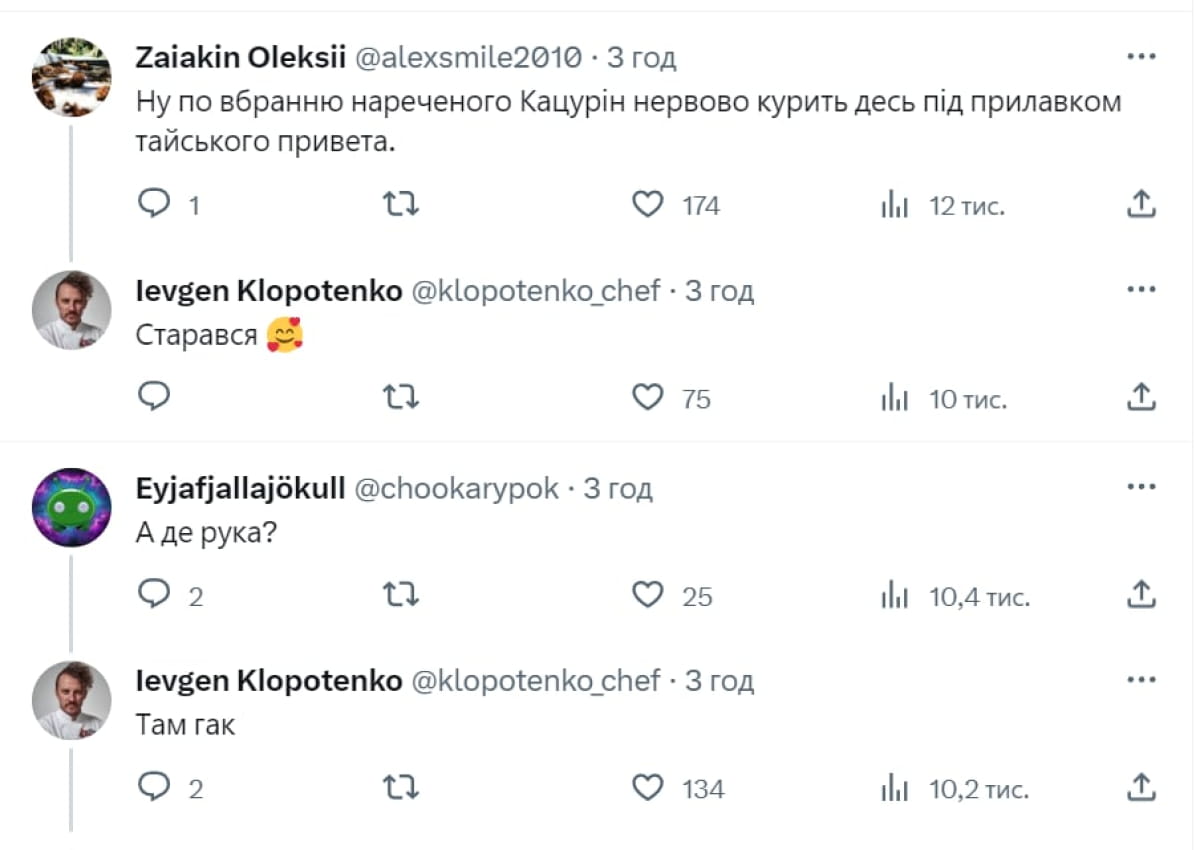Like the "А де рука?" tweet

(649, 595)
